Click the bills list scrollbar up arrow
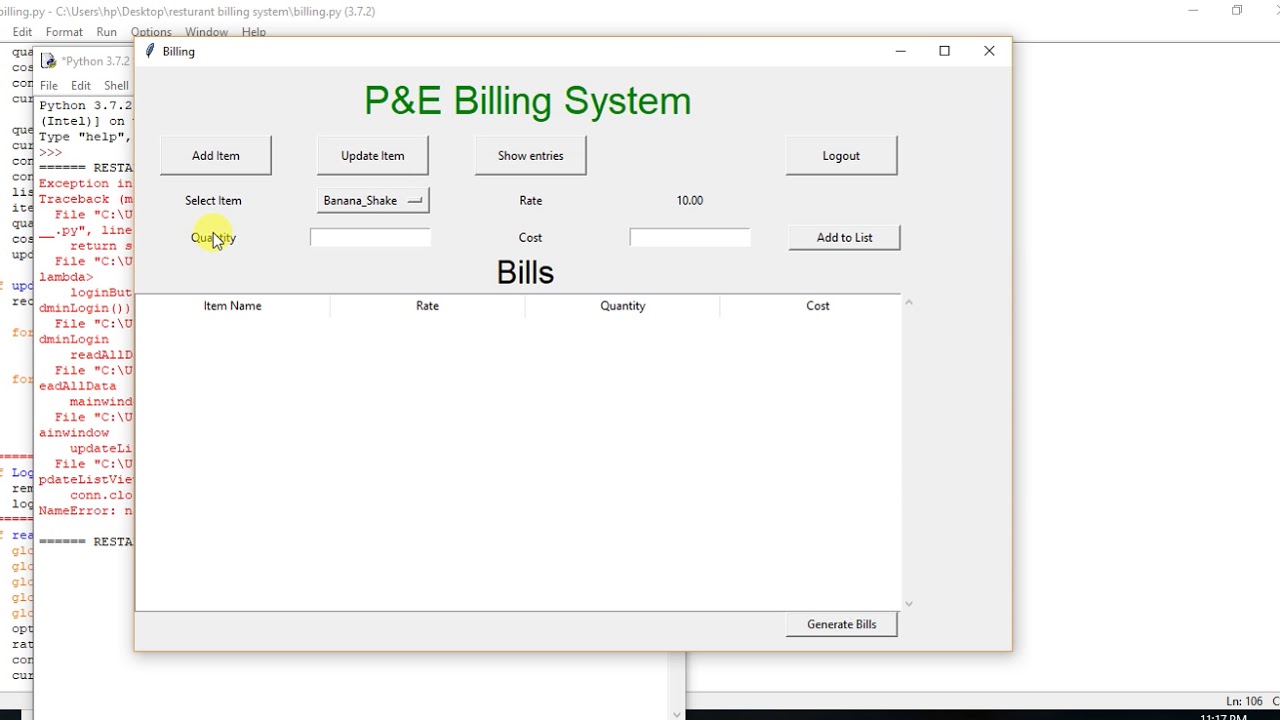Screen dimensions: 1280x720 [908, 302]
